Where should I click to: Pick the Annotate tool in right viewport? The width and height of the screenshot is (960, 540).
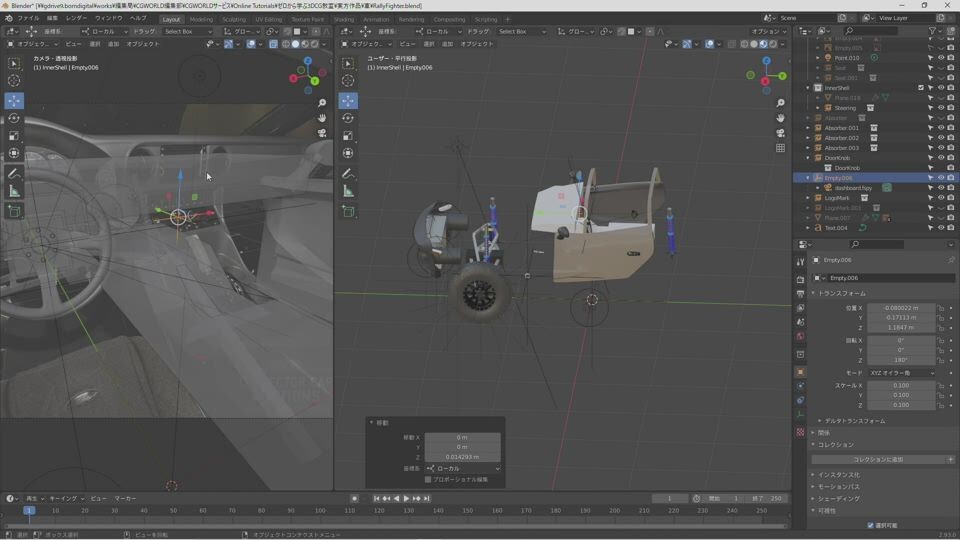pyautogui.click(x=348, y=173)
